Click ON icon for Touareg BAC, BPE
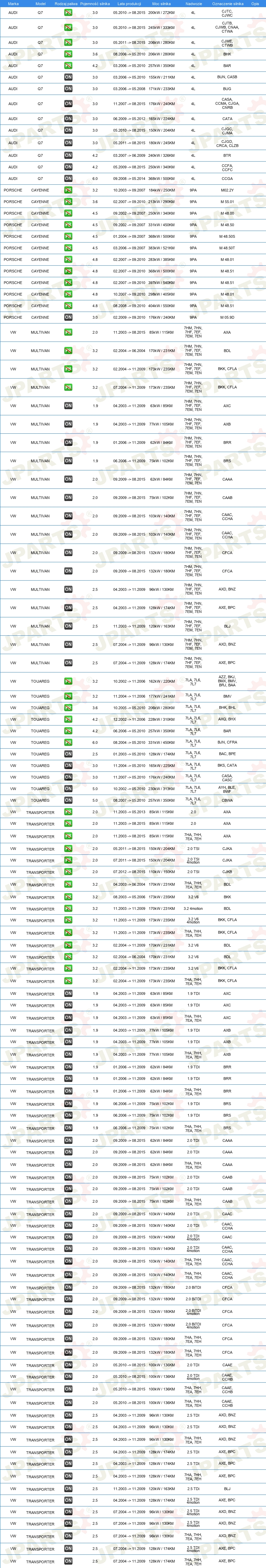 (x=68, y=754)
